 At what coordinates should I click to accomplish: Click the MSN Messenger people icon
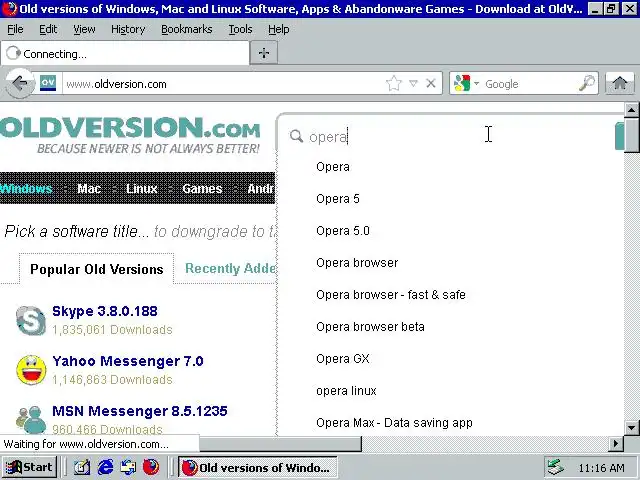[x=31, y=420]
